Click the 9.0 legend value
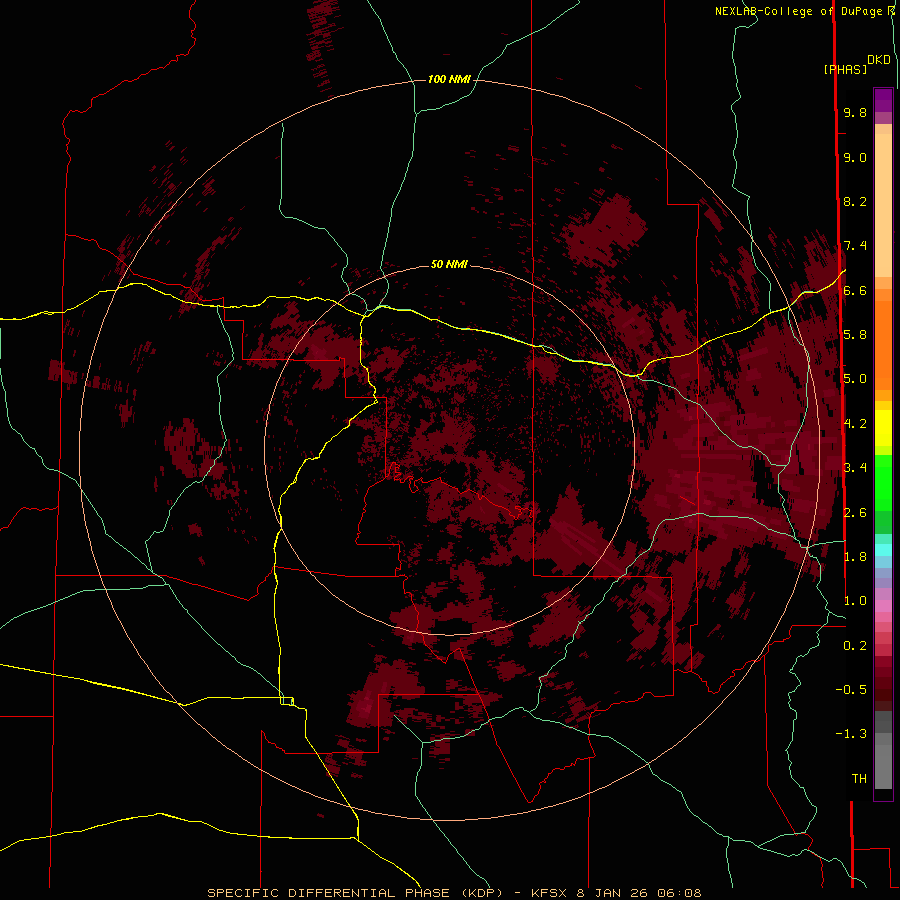 pyautogui.click(x=855, y=157)
